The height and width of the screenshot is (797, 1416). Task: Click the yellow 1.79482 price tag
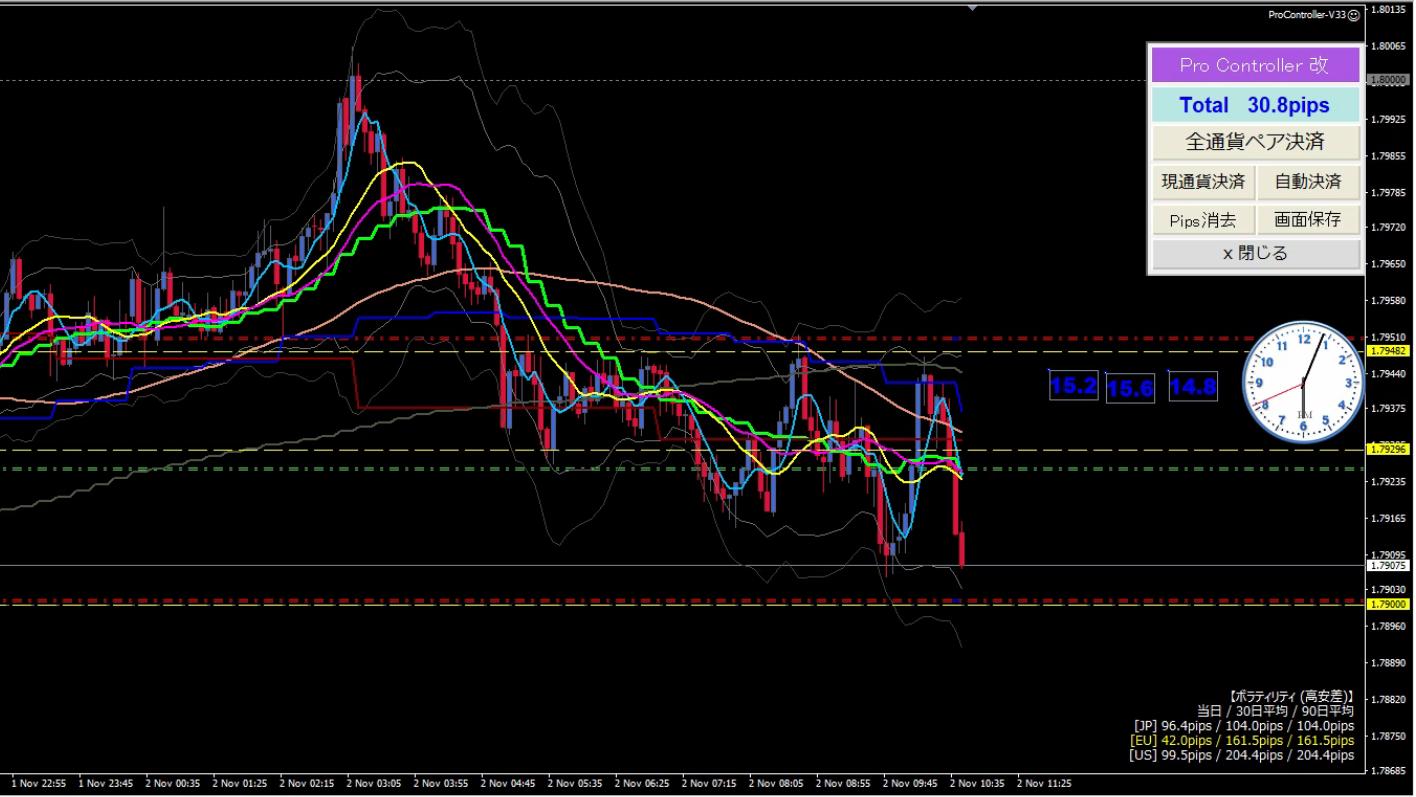(x=1389, y=351)
